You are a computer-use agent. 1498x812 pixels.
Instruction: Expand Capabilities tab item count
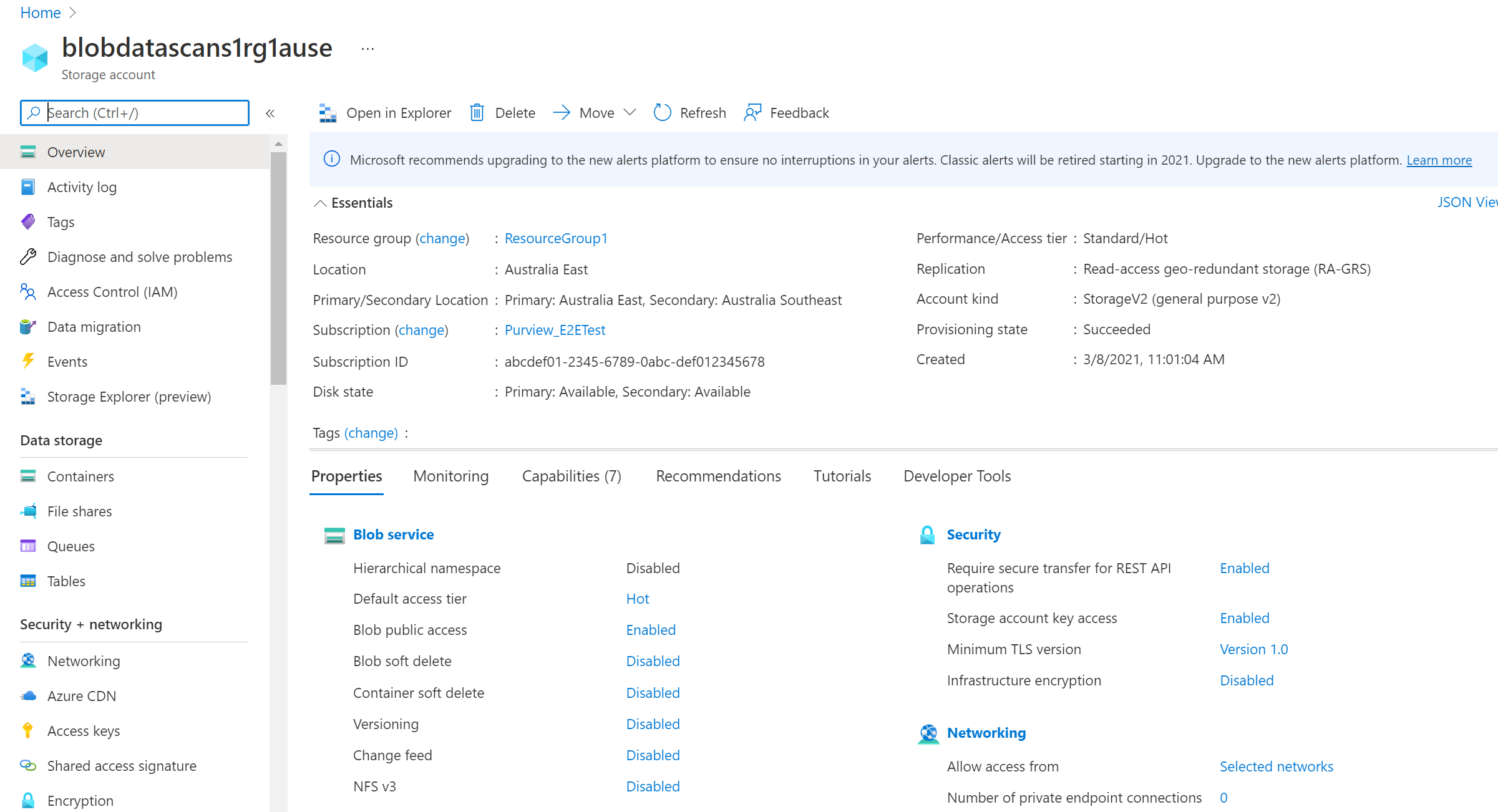pos(572,476)
